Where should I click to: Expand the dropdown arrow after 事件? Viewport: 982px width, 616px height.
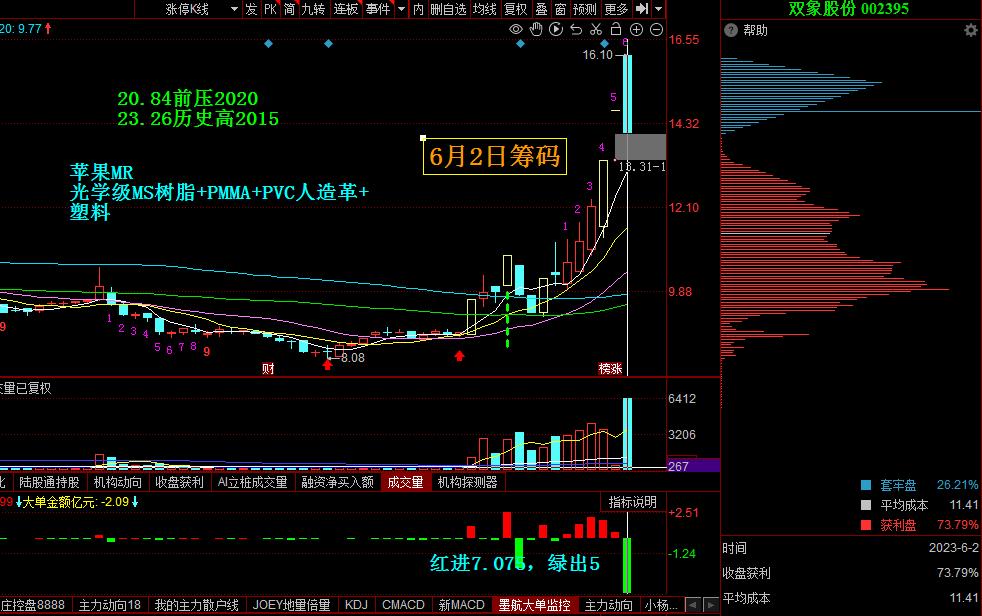pyautogui.click(x=401, y=9)
